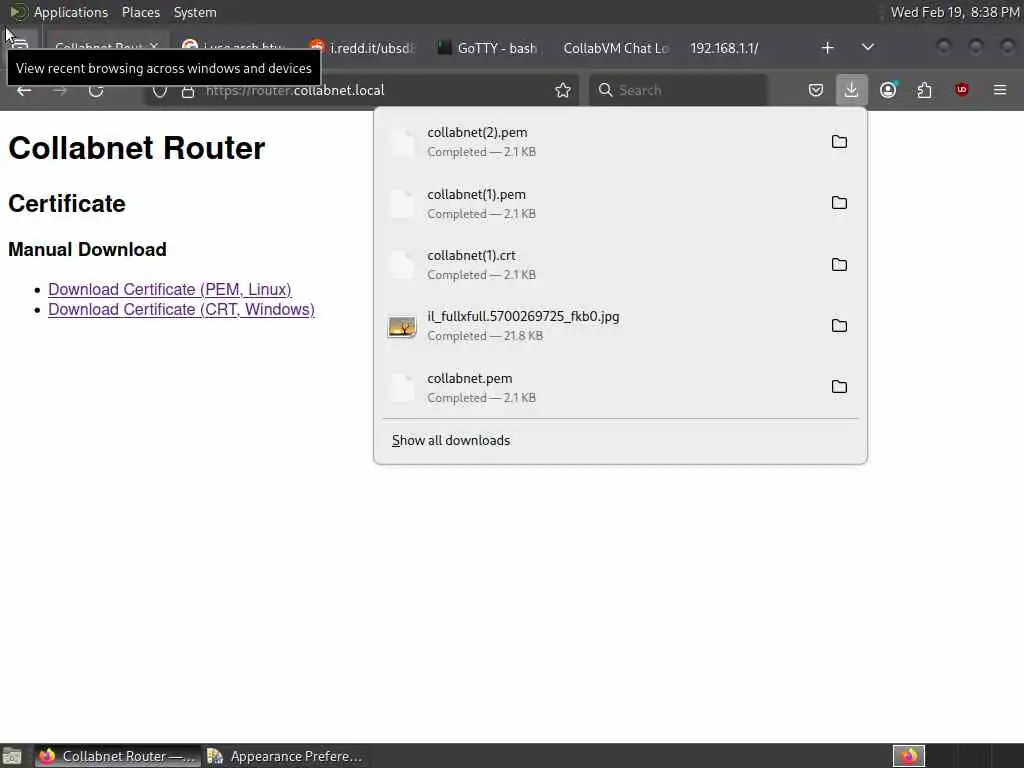Screen dimensions: 1024x768
Task: Reload the current page
Action: (x=96, y=90)
